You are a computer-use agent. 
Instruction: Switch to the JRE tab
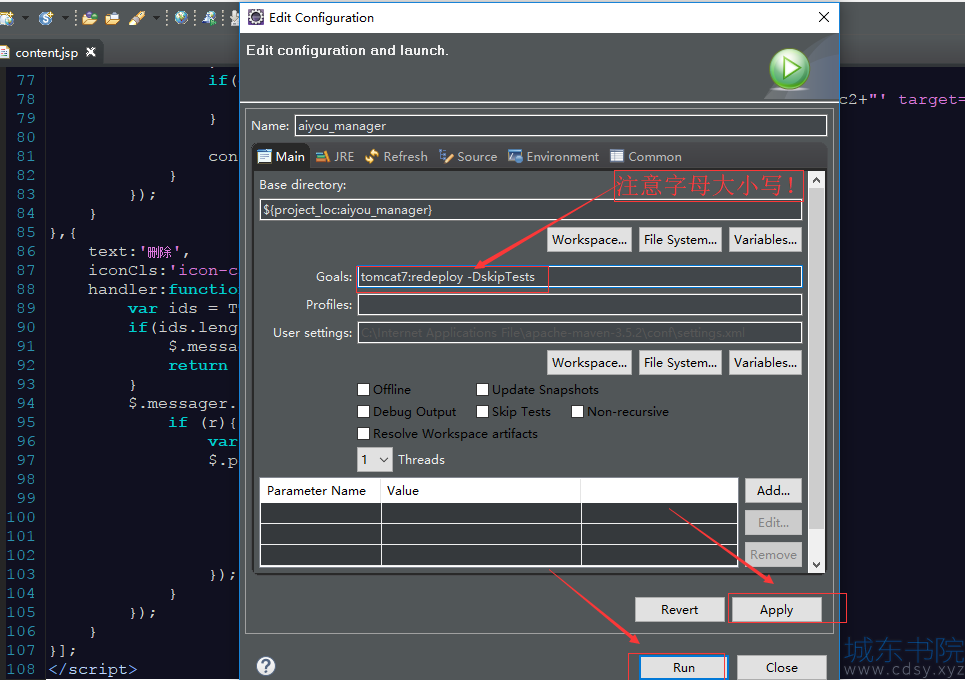point(335,156)
